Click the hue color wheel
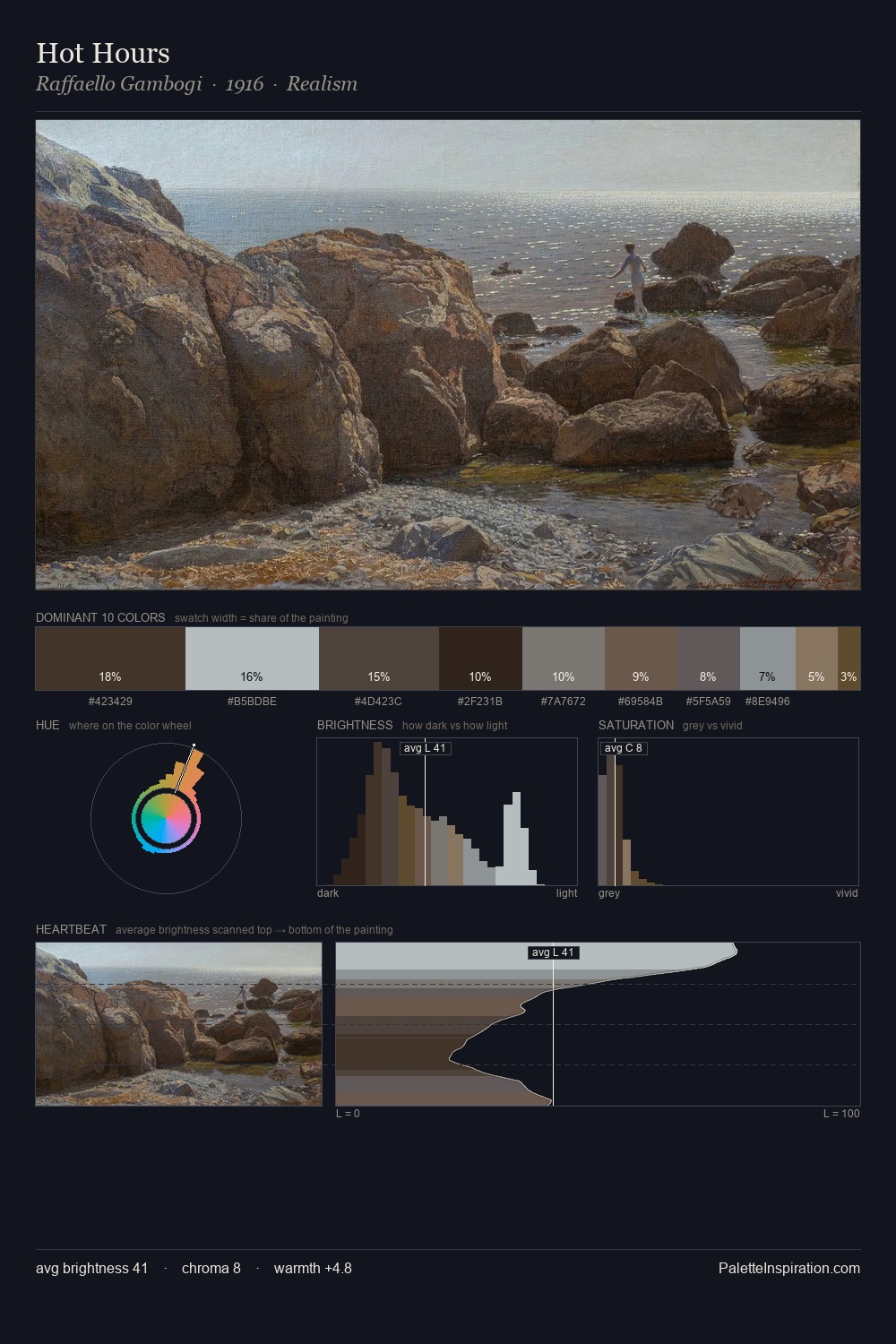This screenshot has height=1344, width=896. [166, 818]
